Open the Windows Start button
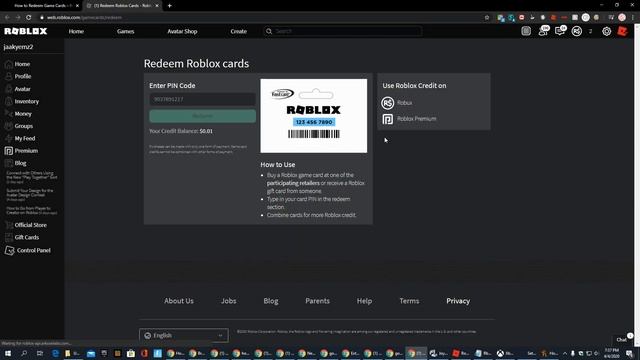Image resolution: width=640 pixels, height=360 pixels. pyautogui.click(x=8, y=353)
